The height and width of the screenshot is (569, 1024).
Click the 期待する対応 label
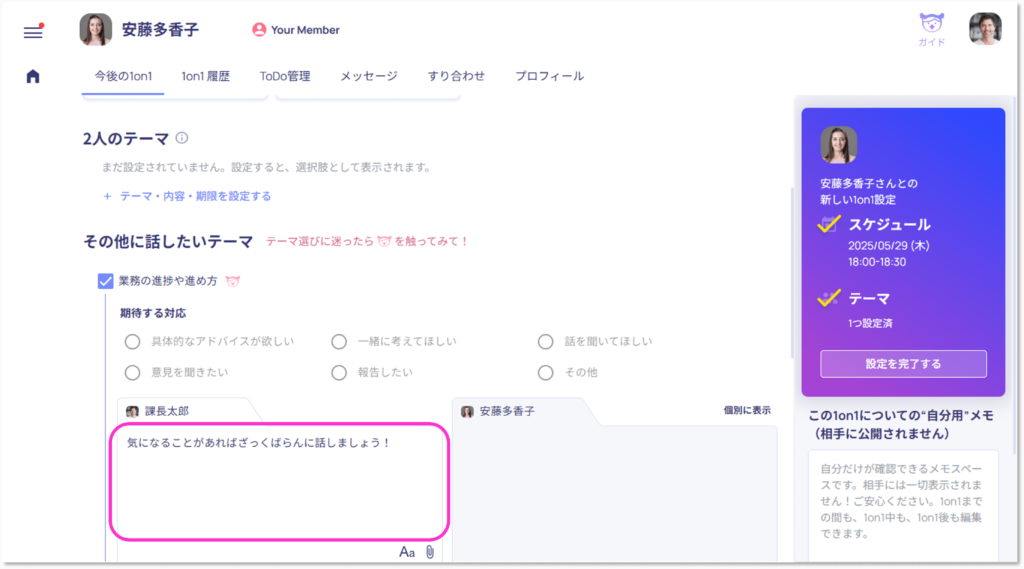pyautogui.click(x=153, y=314)
